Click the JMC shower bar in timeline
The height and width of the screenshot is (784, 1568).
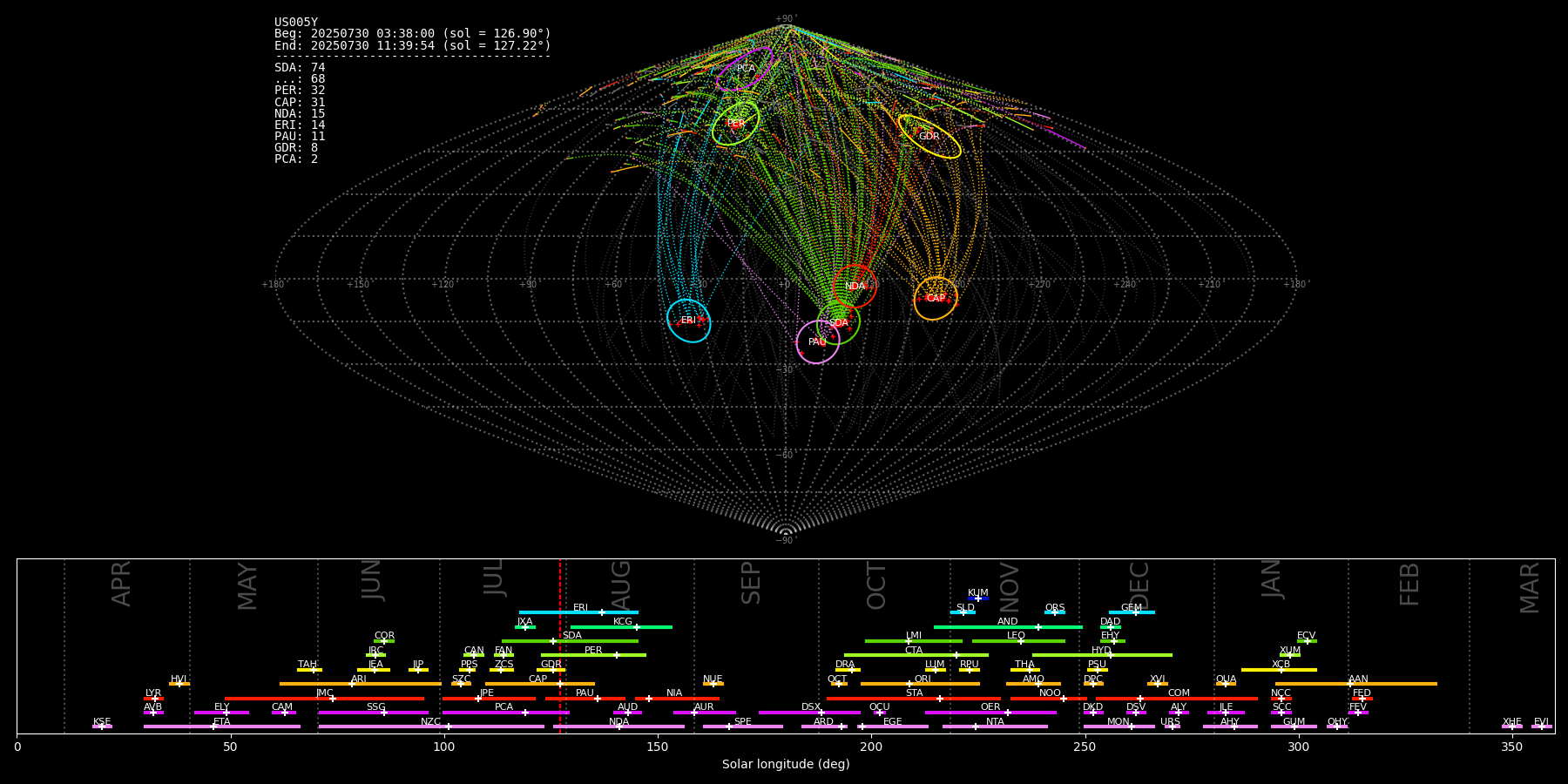coord(325,699)
